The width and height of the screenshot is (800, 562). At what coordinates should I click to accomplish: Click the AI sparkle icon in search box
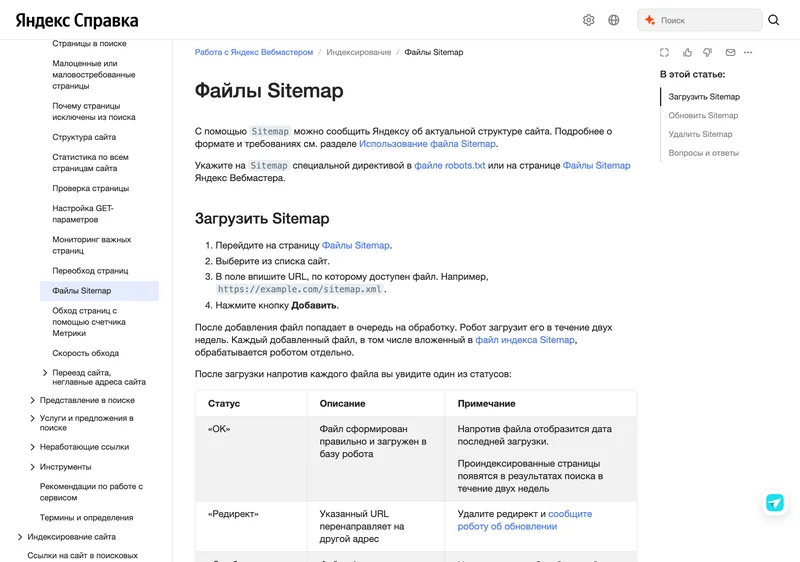[649, 20]
